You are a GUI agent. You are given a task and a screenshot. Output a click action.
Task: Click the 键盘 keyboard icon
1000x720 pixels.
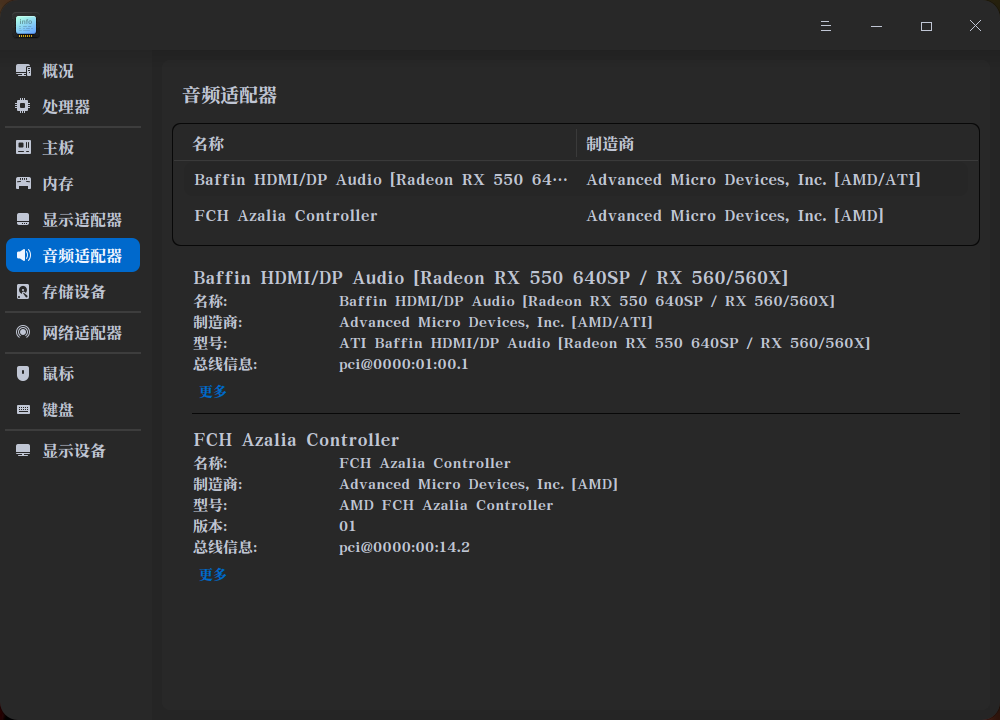pos(24,409)
